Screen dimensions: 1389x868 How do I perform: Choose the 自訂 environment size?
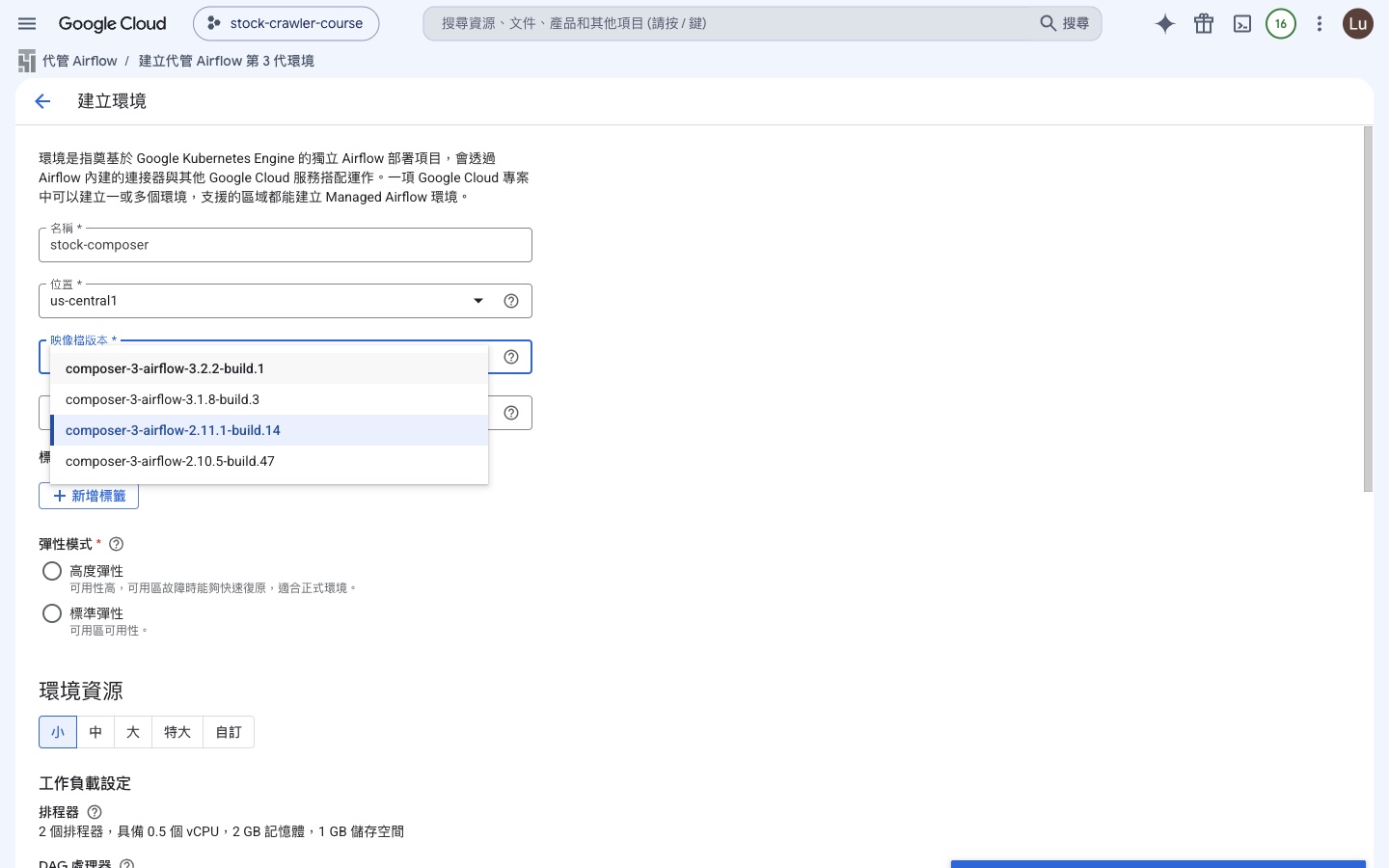point(229,732)
